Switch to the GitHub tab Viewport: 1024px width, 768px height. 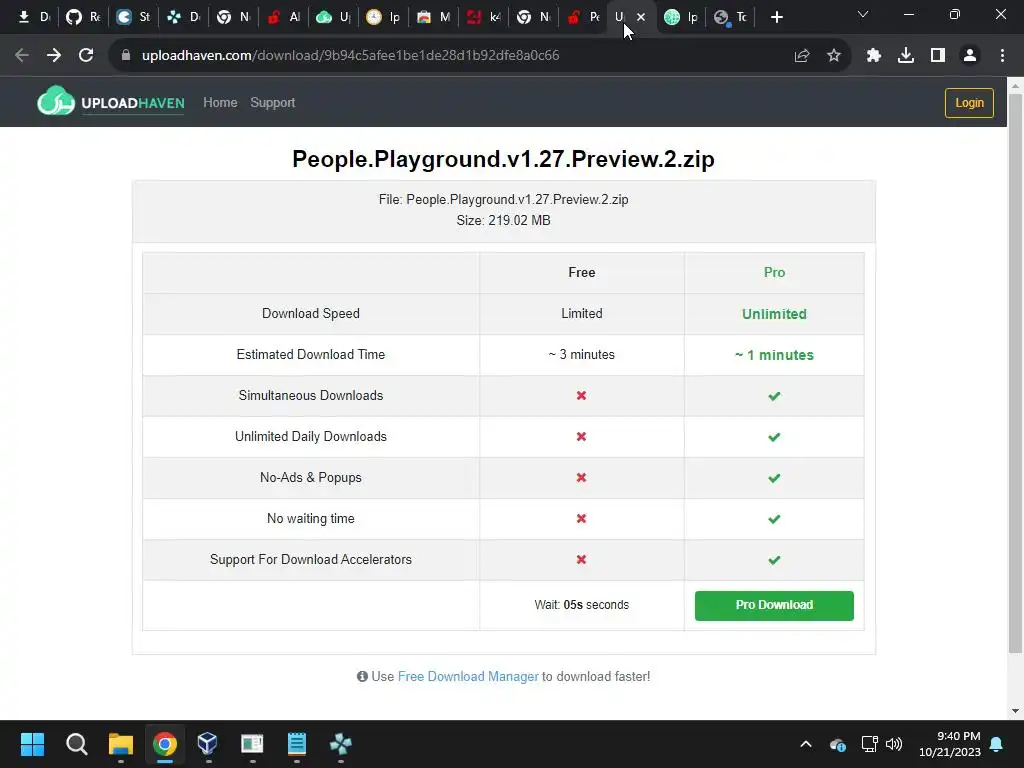point(82,17)
